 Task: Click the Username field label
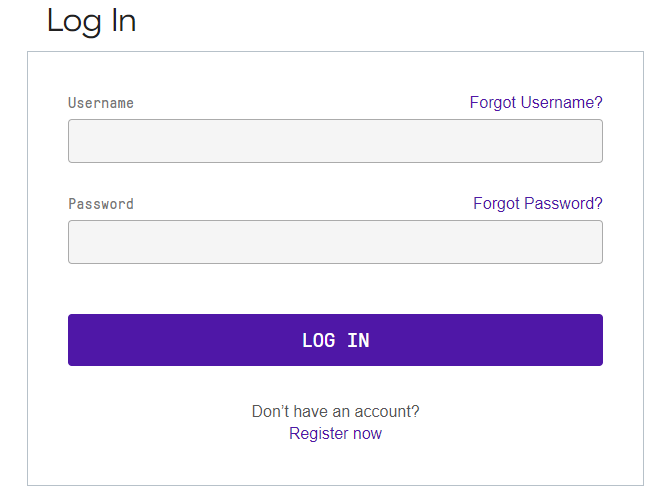click(x=101, y=103)
